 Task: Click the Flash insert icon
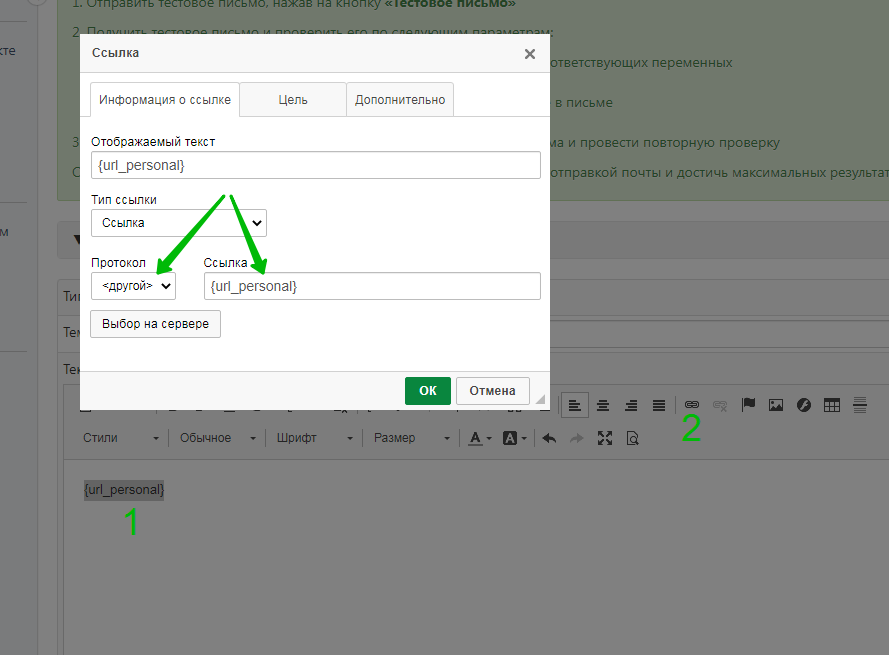pos(803,405)
